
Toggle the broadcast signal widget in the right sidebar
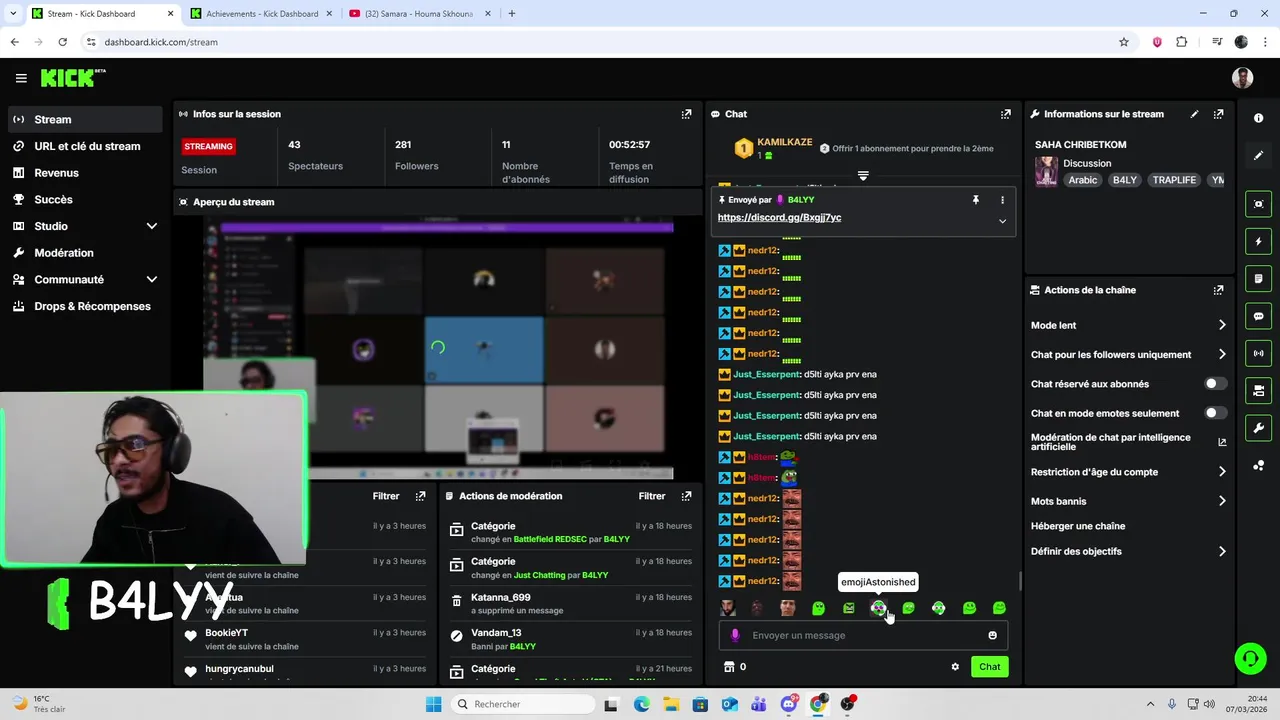[x=1258, y=353]
